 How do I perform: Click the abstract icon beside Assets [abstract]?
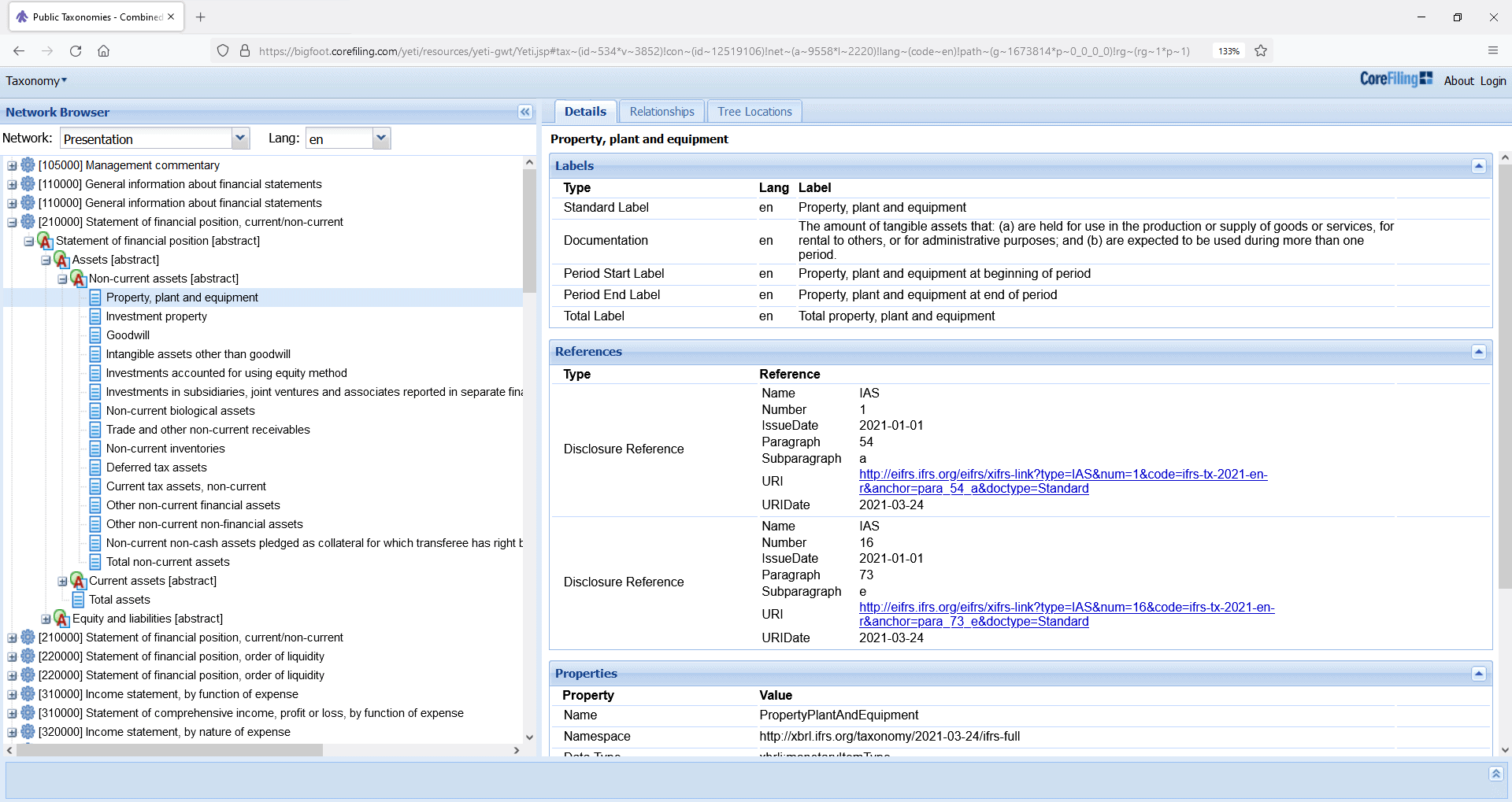pos(62,260)
